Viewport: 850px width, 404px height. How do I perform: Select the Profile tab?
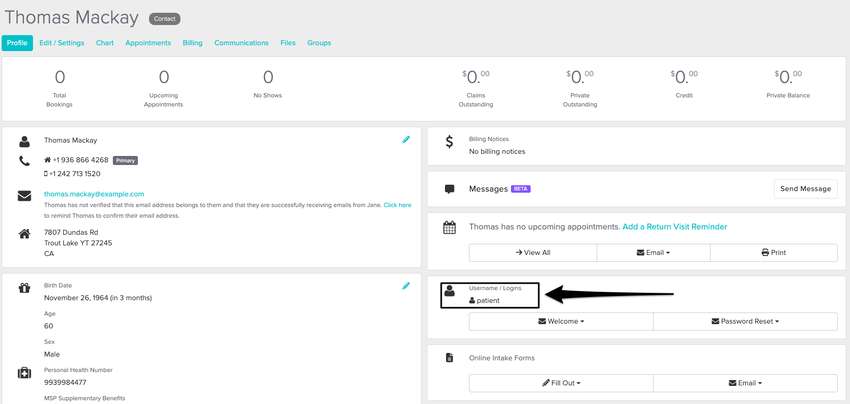[17, 43]
